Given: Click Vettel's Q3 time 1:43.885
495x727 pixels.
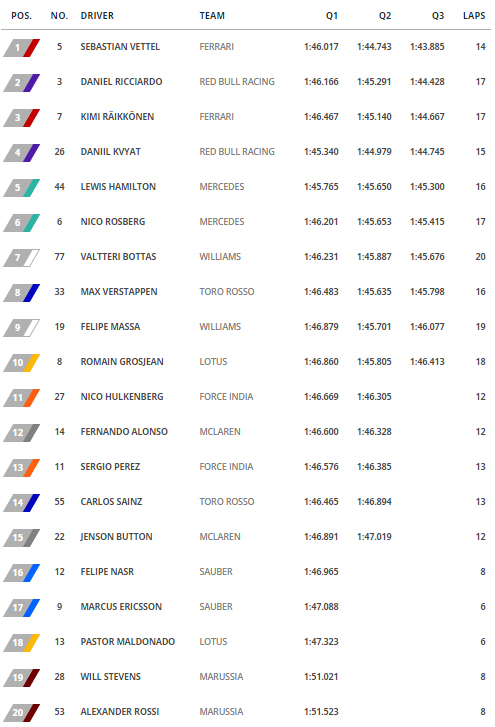Looking at the screenshot, I should (427, 47).
